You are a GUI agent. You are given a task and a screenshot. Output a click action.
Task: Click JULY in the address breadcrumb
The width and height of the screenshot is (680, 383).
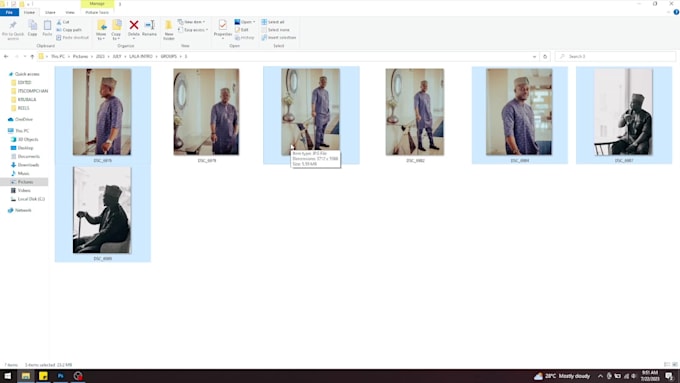coord(117,56)
